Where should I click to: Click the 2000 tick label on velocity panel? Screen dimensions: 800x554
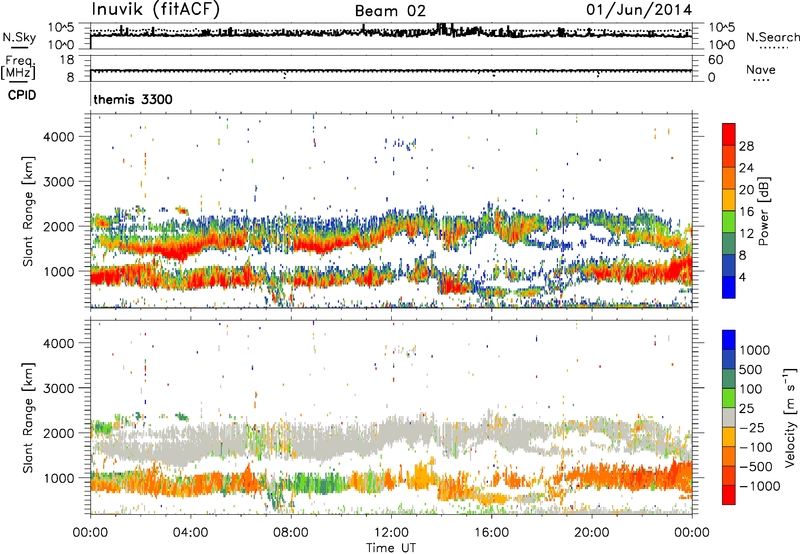[x=59, y=433]
